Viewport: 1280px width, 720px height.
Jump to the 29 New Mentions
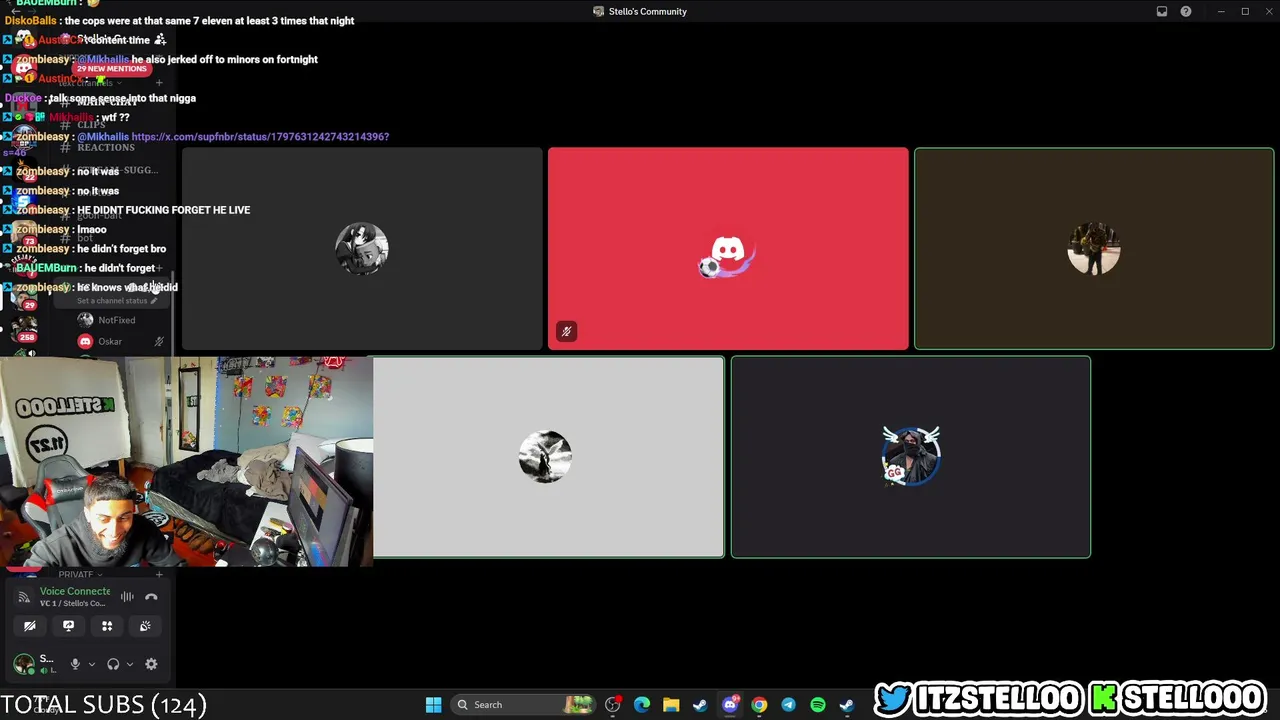tap(112, 69)
